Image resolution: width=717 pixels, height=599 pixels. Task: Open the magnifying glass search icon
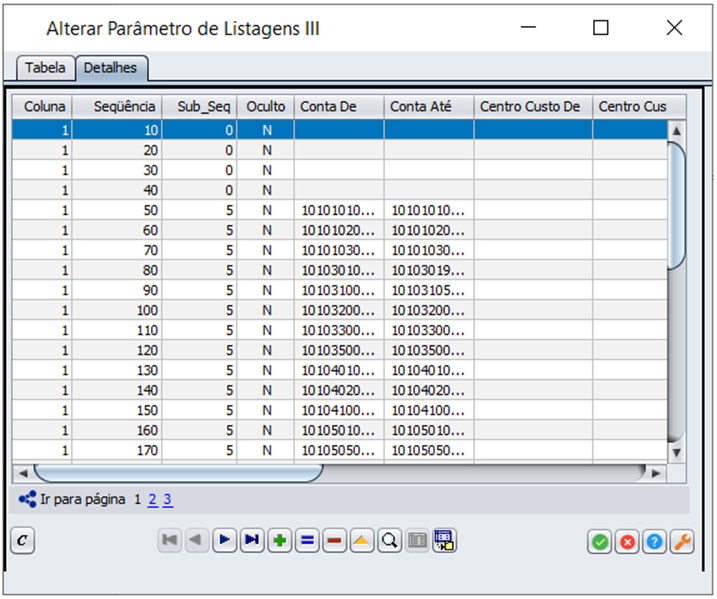[x=389, y=541]
